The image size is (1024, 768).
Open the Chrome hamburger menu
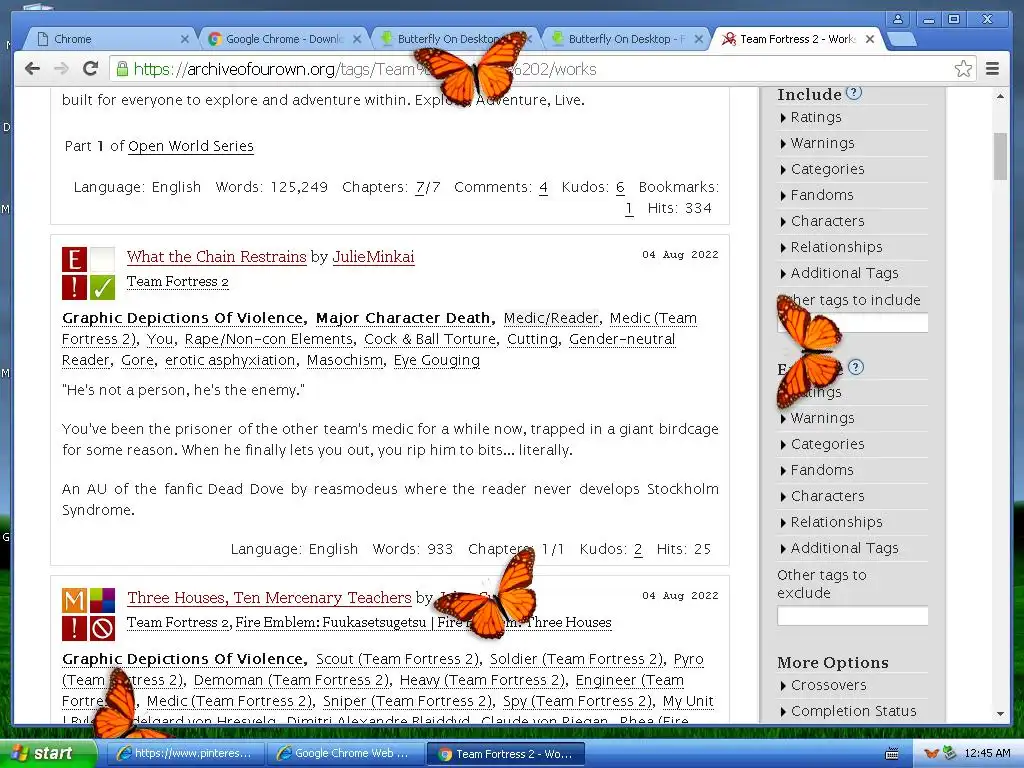pos(992,69)
